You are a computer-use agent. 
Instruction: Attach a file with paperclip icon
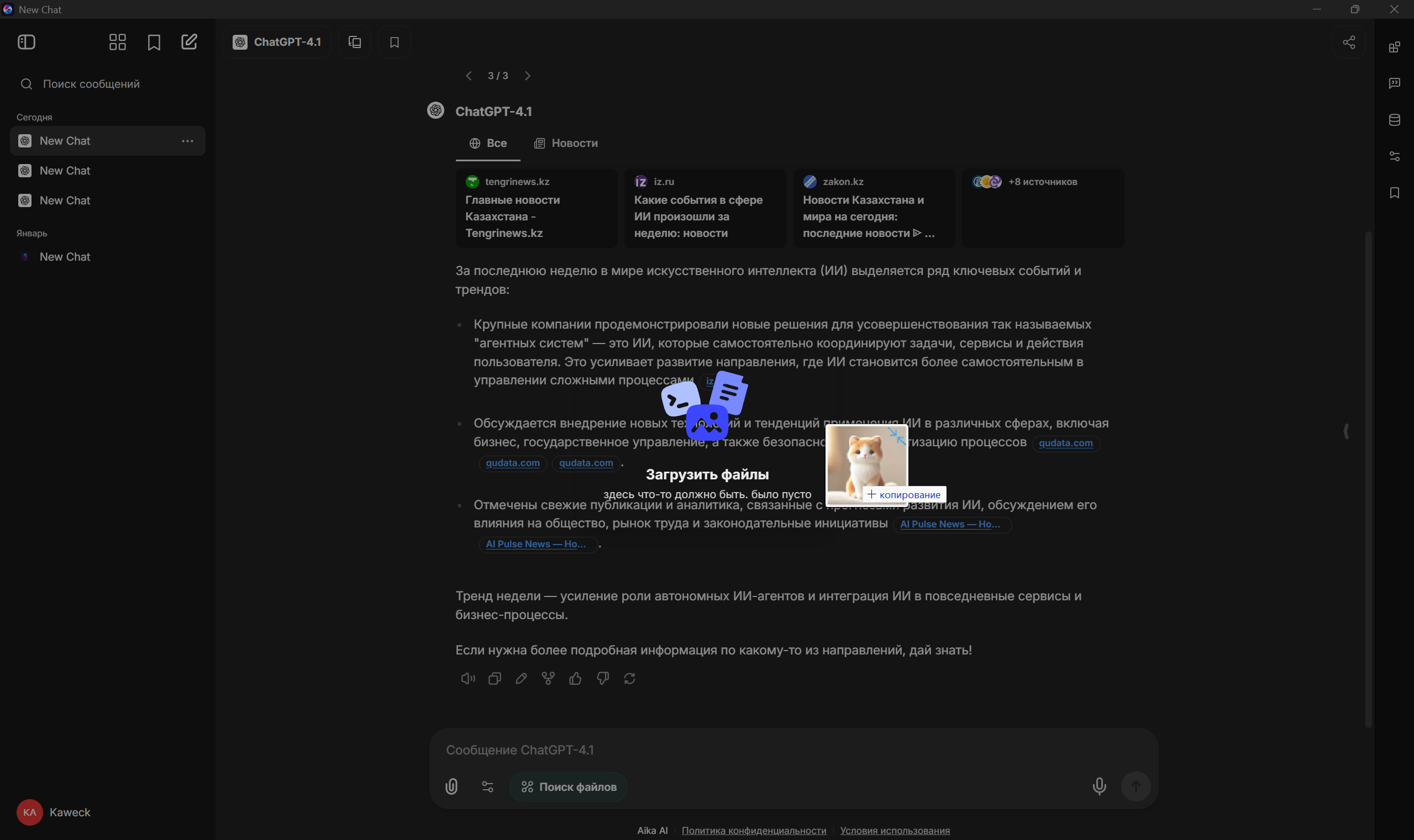(451, 786)
